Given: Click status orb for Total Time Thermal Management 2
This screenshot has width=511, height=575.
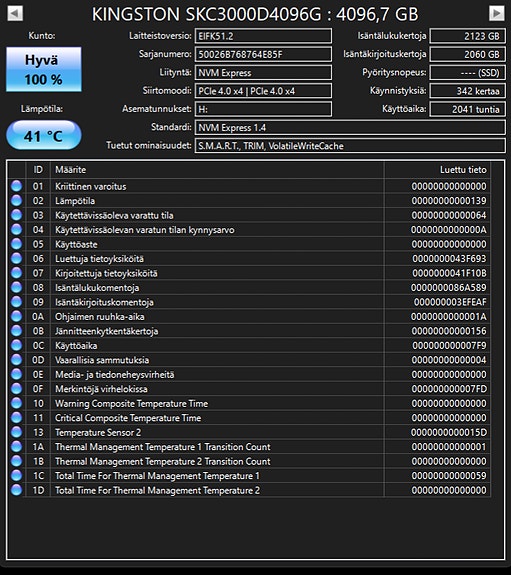Looking at the screenshot, I should [x=17, y=490].
